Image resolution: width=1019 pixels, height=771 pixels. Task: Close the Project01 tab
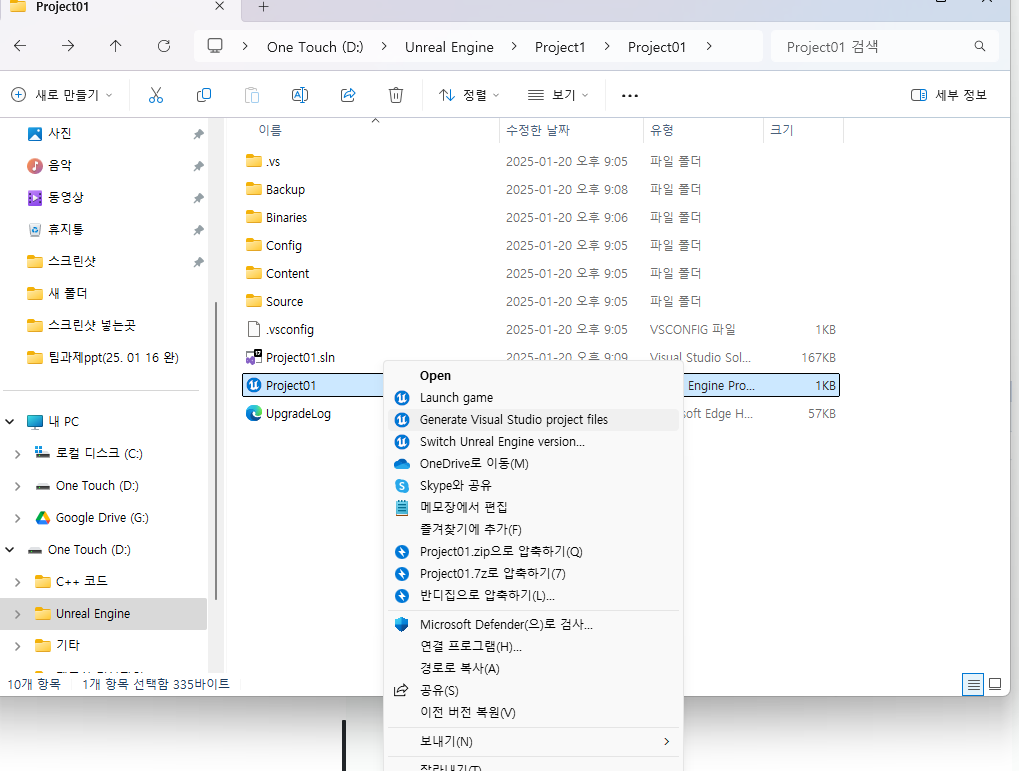(x=220, y=6)
